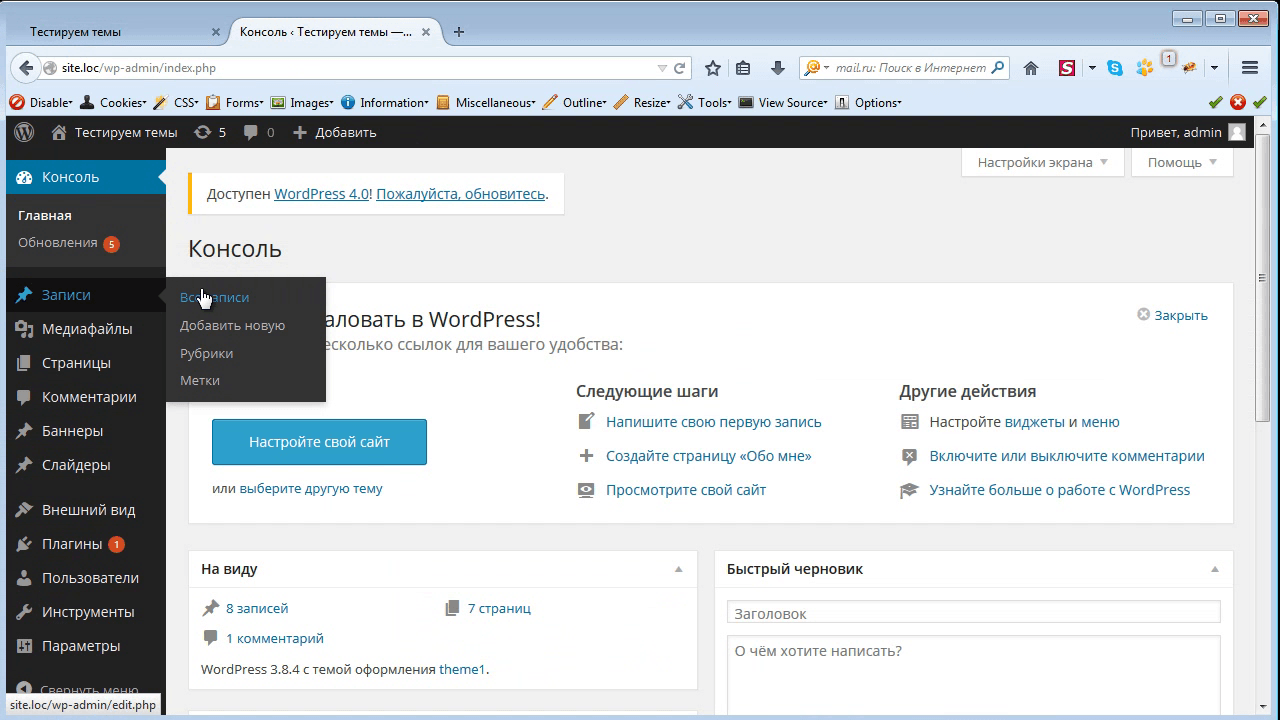The height and width of the screenshot is (720, 1280).
Task: Open the Cookies dropdown in Web Developer toolbar
Action: point(113,102)
